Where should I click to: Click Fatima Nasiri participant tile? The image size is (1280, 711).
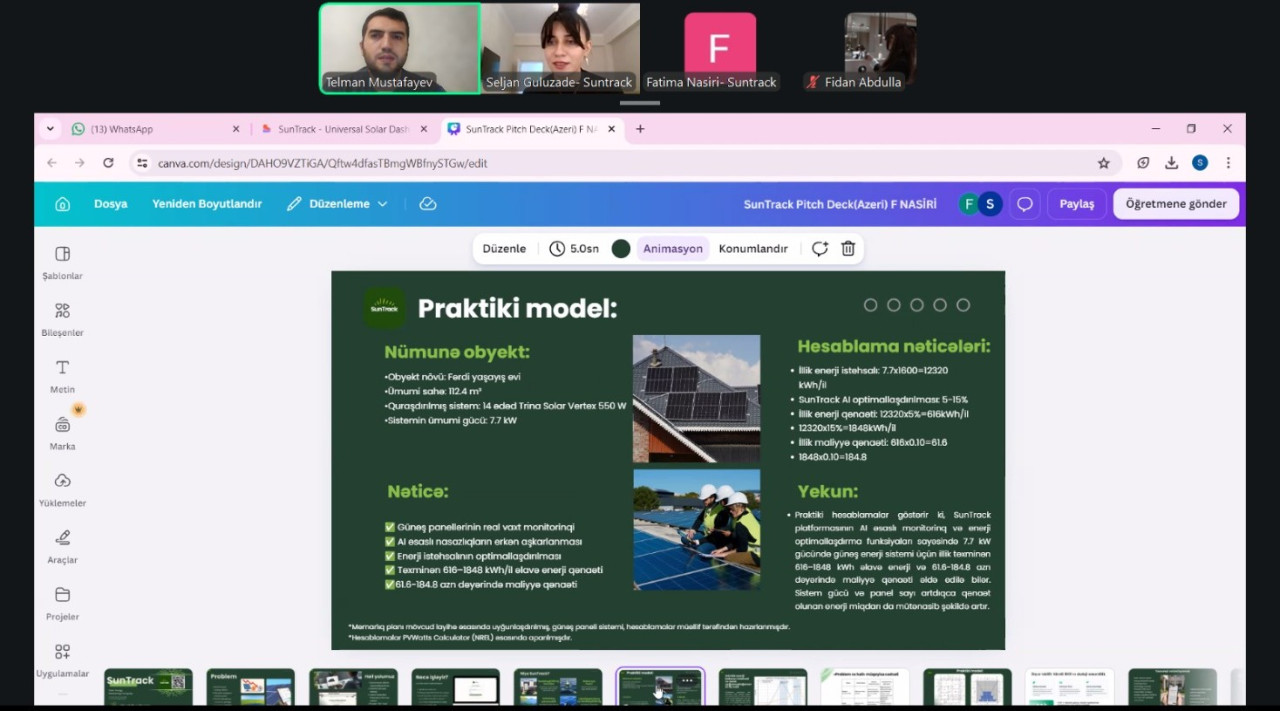pyautogui.click(x=720, y=48)
